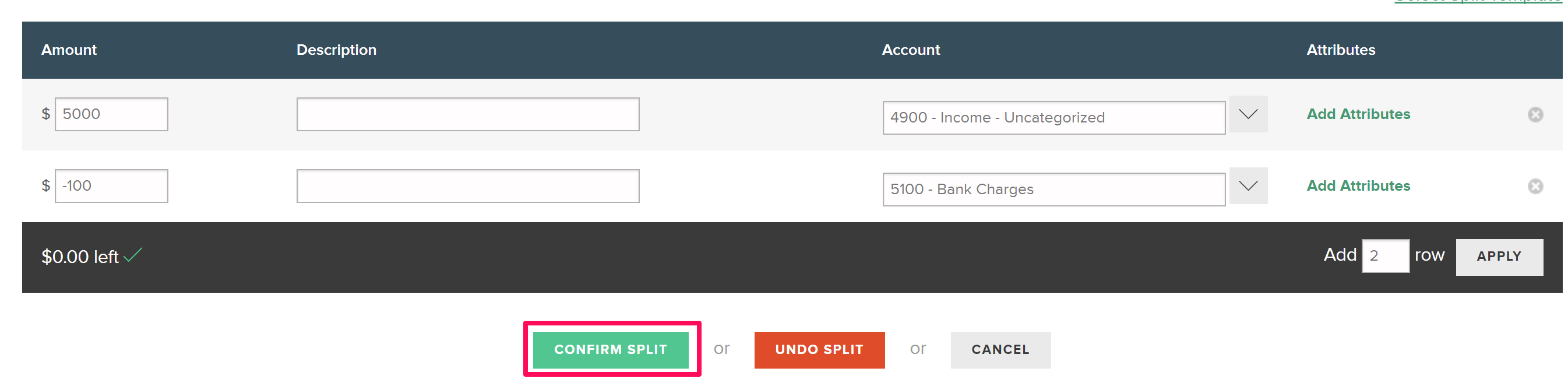Focus the add rows number field

pos(1385,256)
